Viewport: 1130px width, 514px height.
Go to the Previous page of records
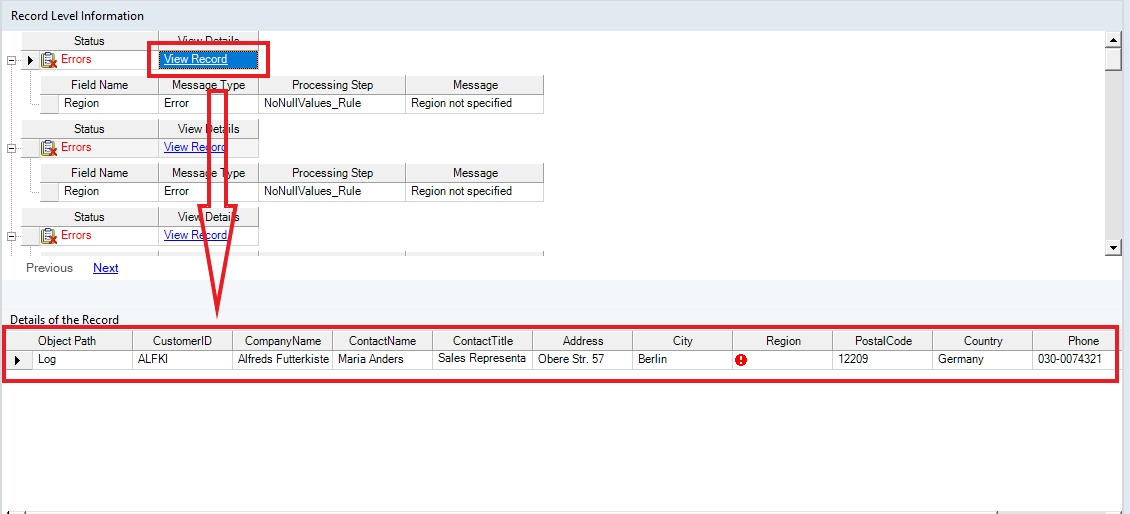point(49,268)
